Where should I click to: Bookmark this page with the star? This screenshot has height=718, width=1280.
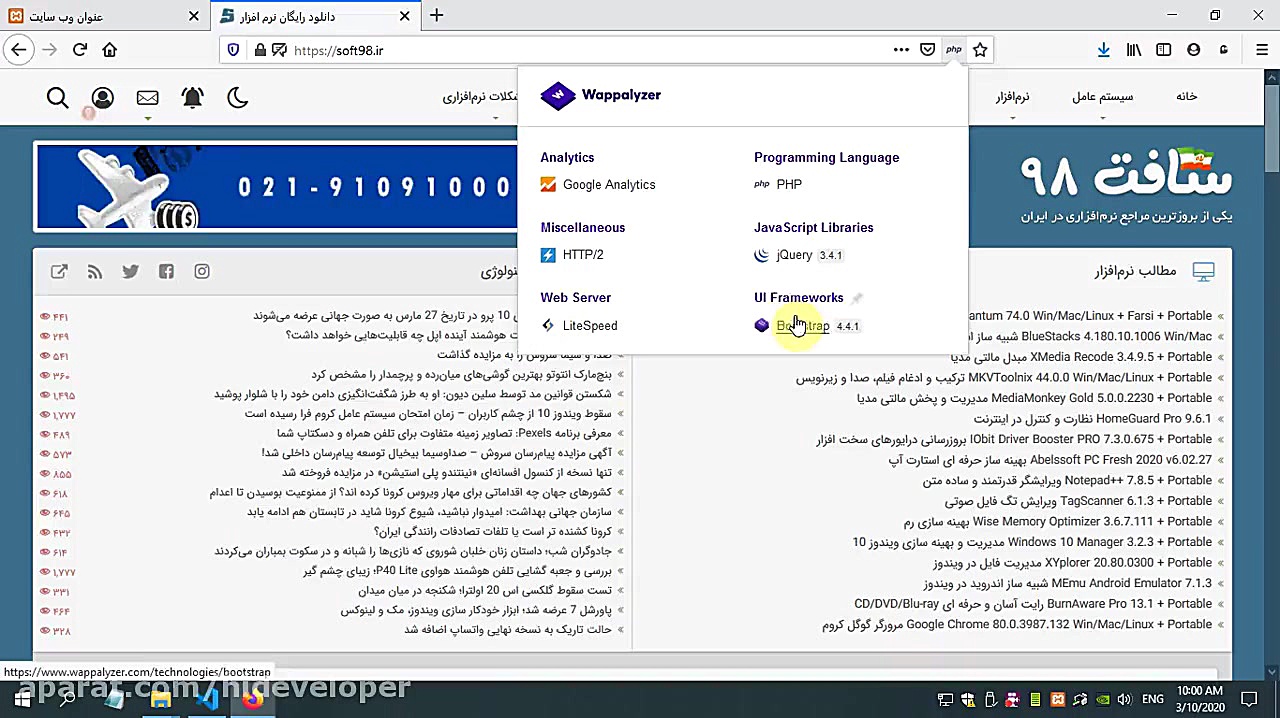point(980,50)
